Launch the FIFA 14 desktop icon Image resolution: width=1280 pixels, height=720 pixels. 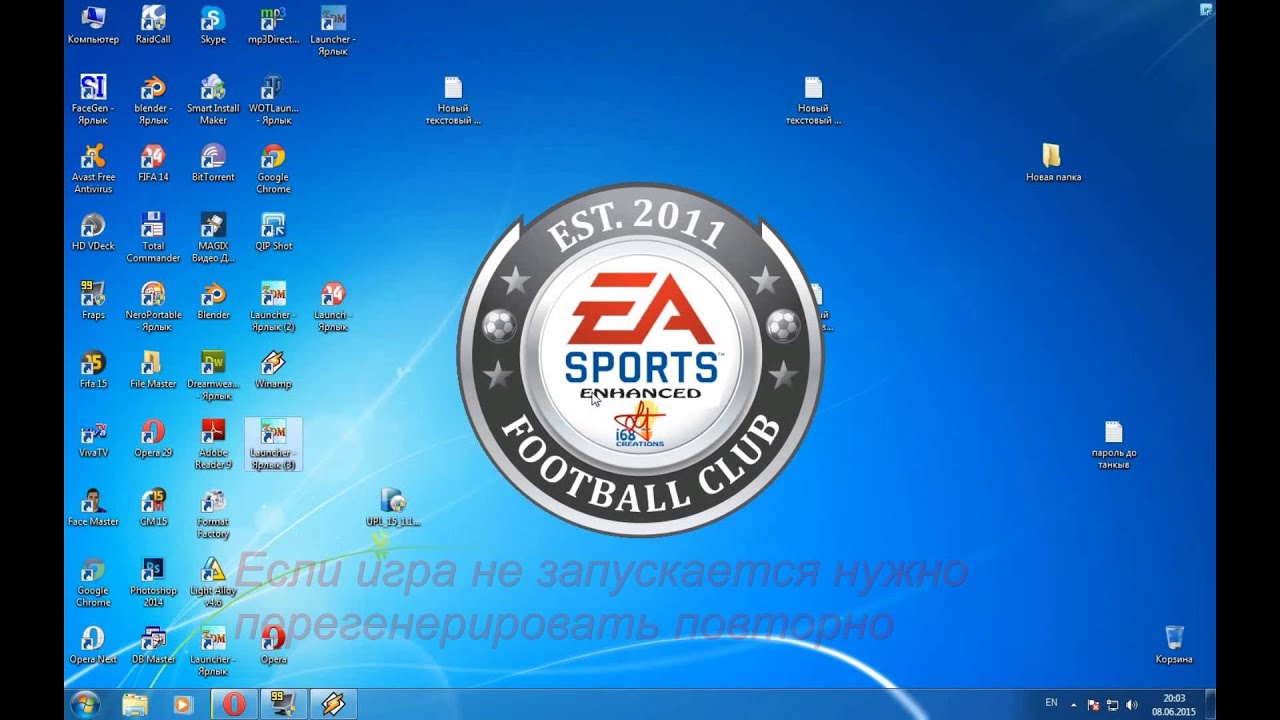tap(153, 163)
